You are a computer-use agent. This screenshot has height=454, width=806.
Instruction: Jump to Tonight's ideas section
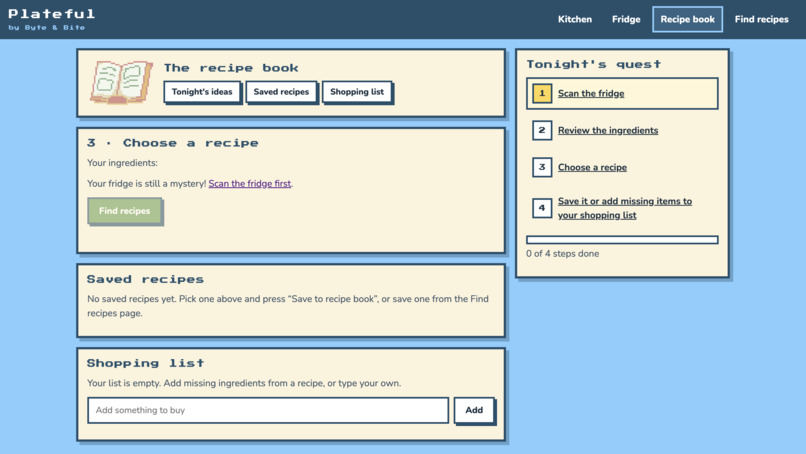[202, 92]
